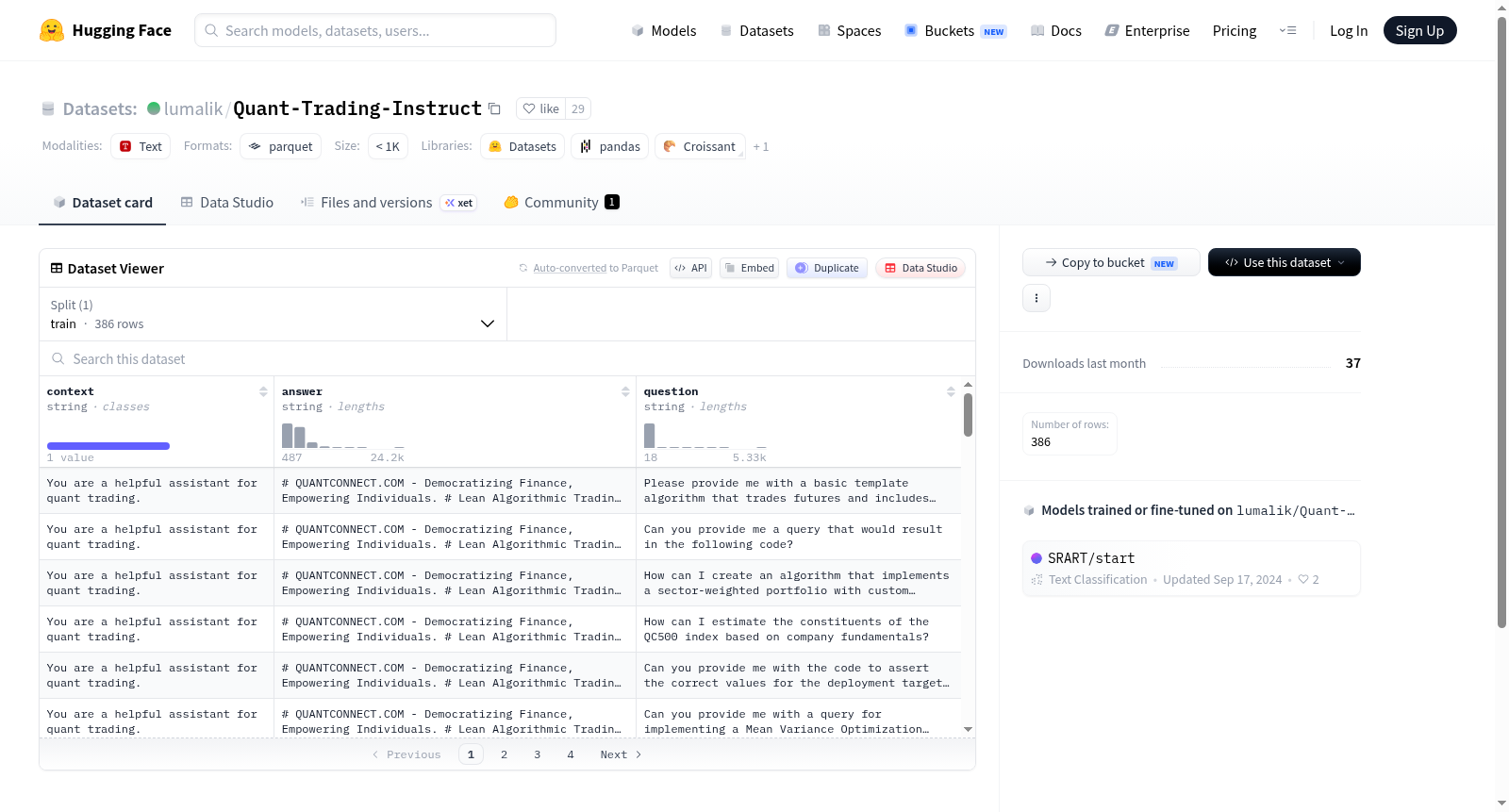Click the Quant-Trading-Instruct dataset title

pyautogui.click(x=357, y=108)
